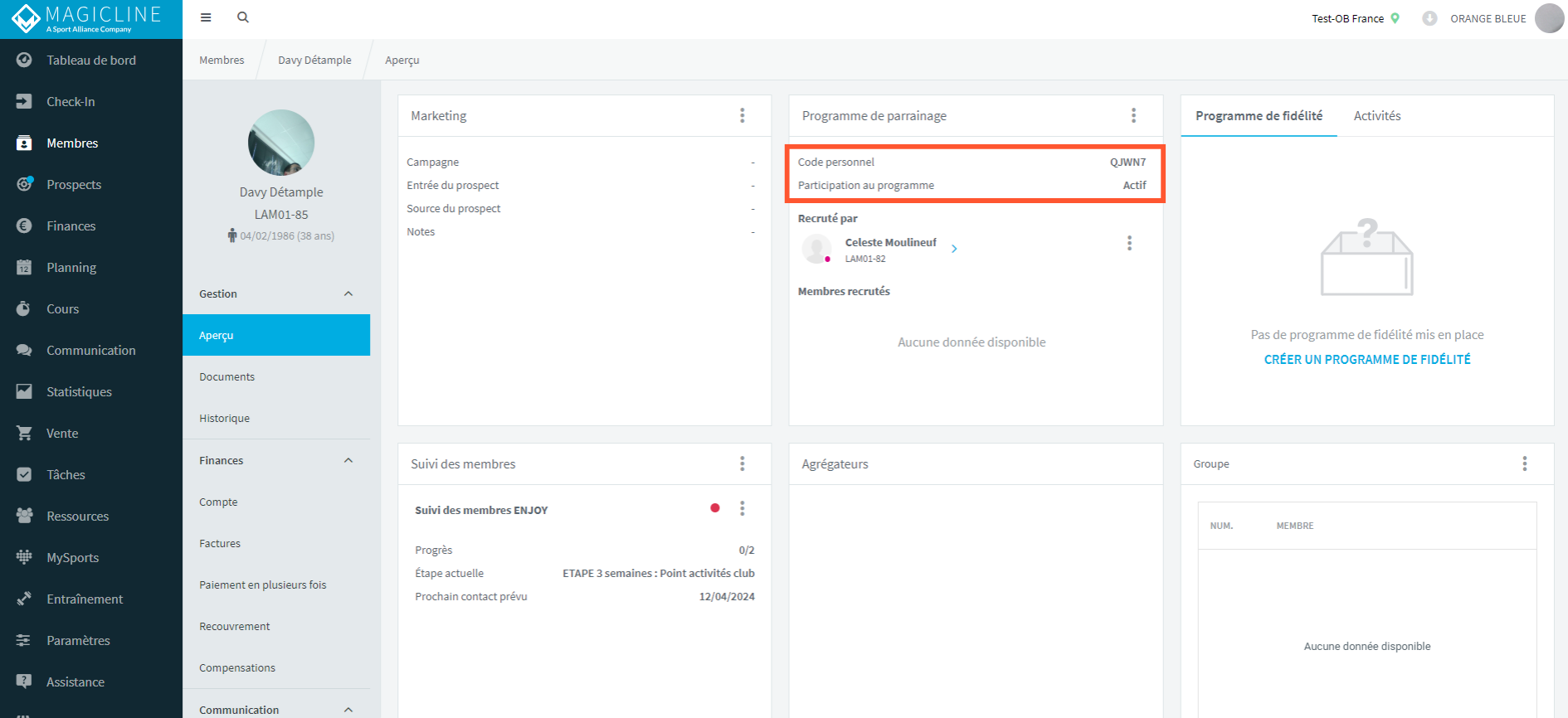
Task: Open Marketing card three-dot menu
Action: (x=743, y=115)
